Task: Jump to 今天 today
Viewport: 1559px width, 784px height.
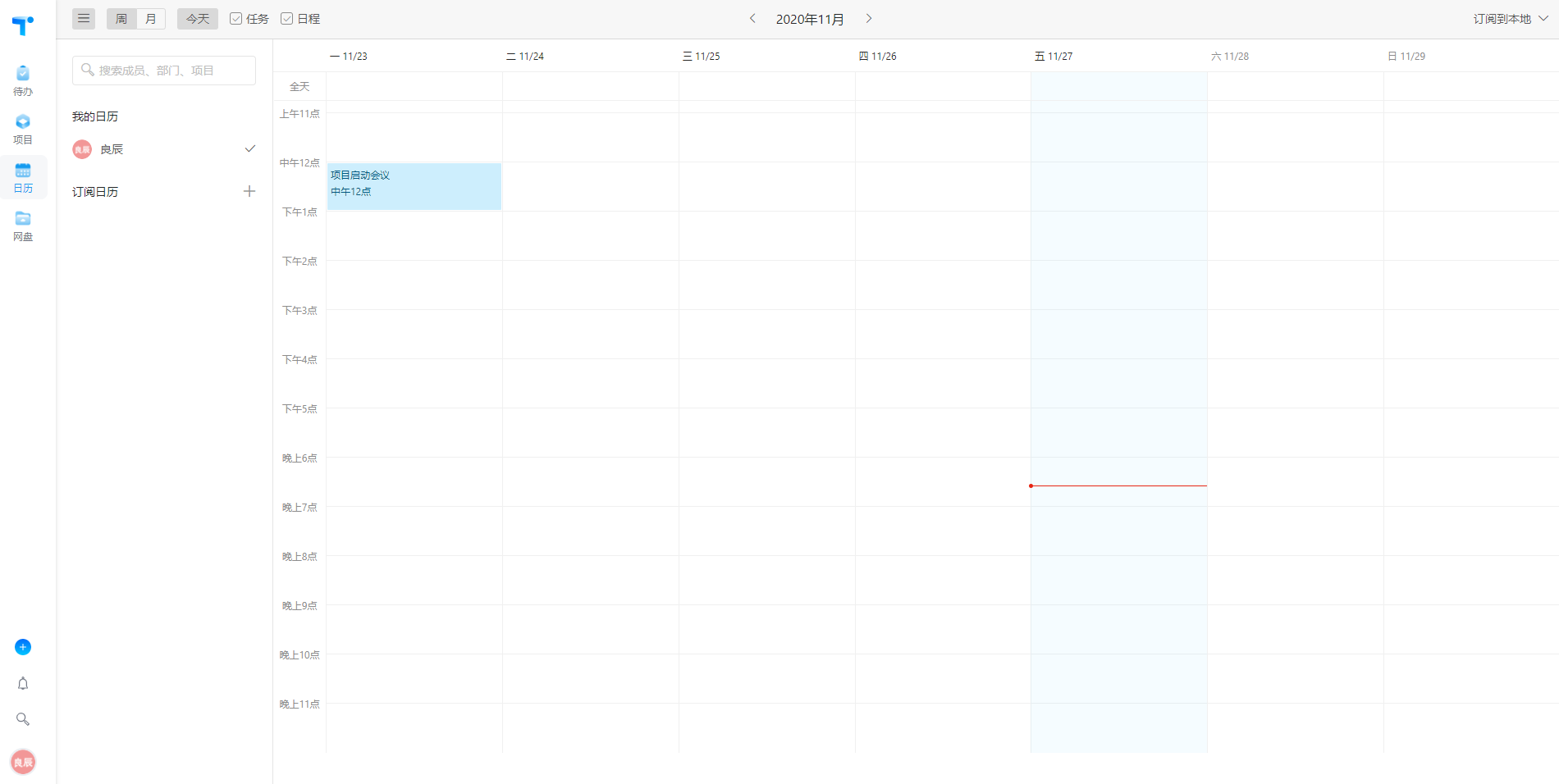Action: (198, 19)
